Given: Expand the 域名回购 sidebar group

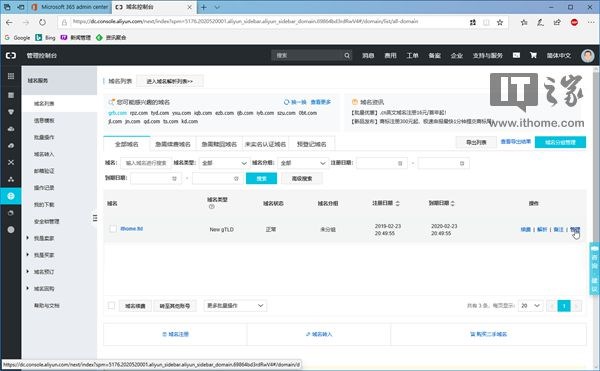Looking at the screenshot, I should click(28, 288).
